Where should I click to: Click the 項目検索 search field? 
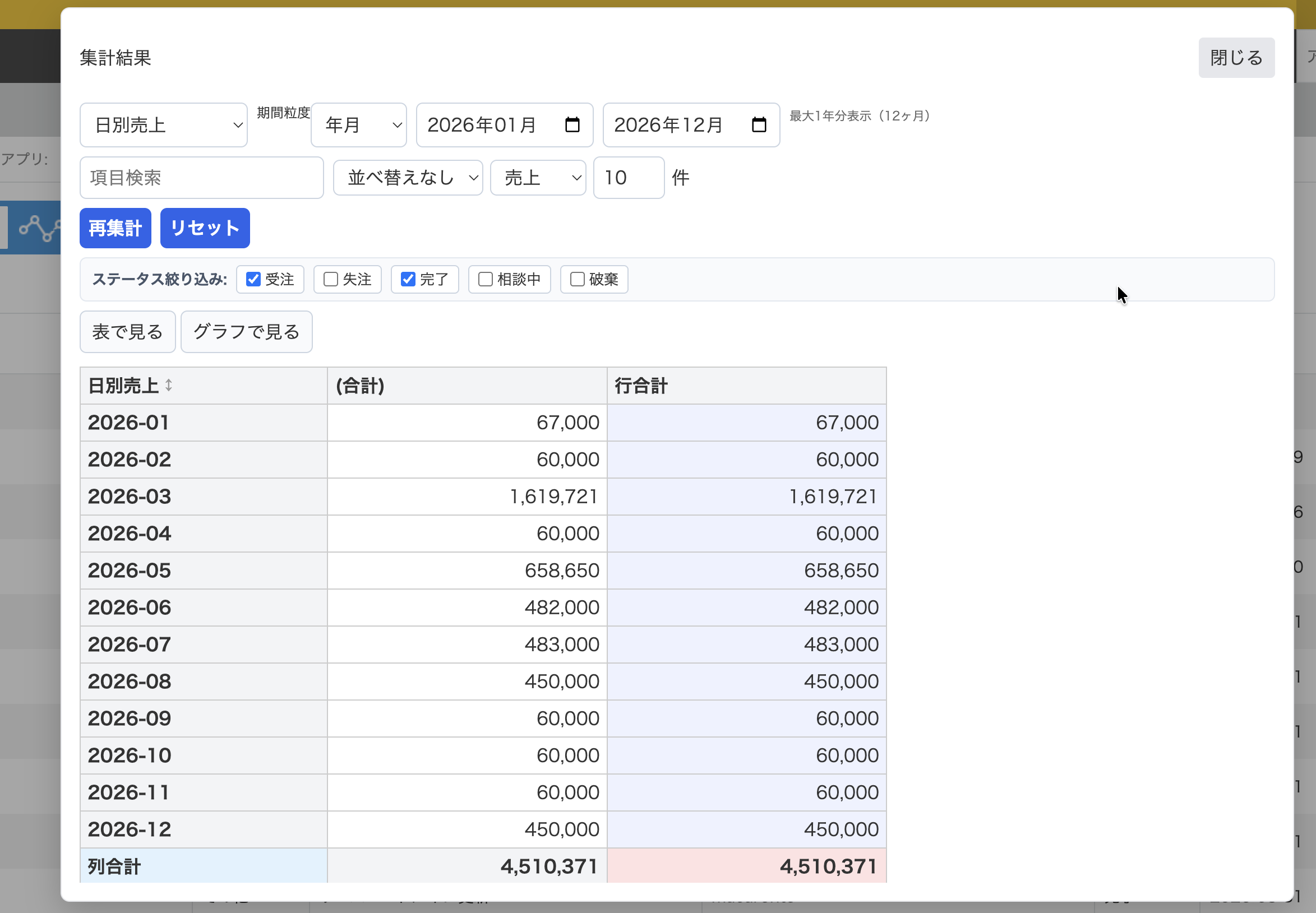[x=202, y=178]
